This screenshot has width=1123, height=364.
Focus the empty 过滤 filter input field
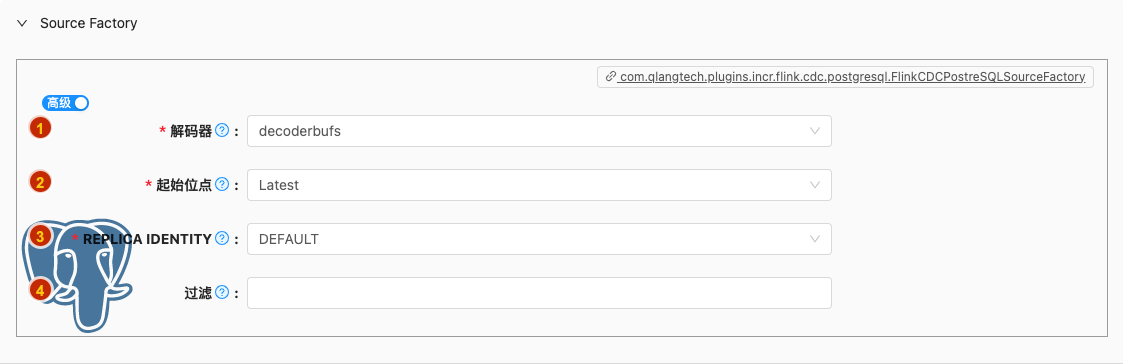539,293
